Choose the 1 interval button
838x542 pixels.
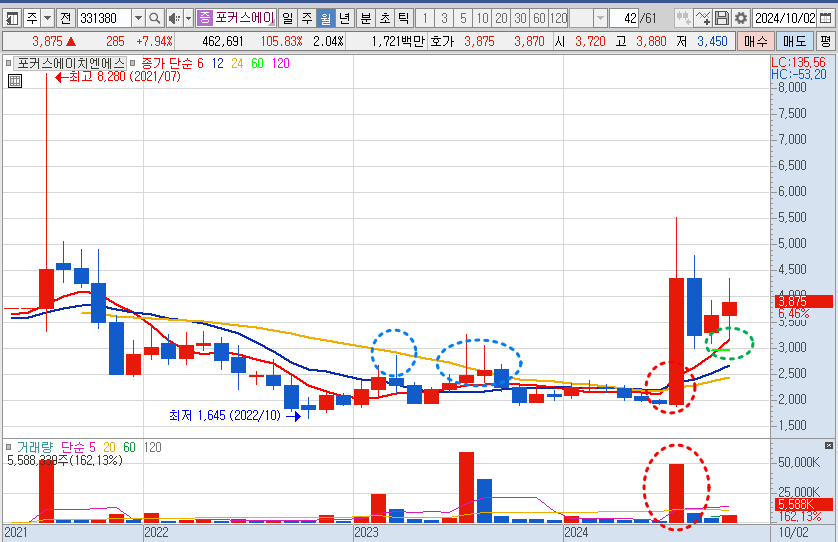tap(425, 19)
